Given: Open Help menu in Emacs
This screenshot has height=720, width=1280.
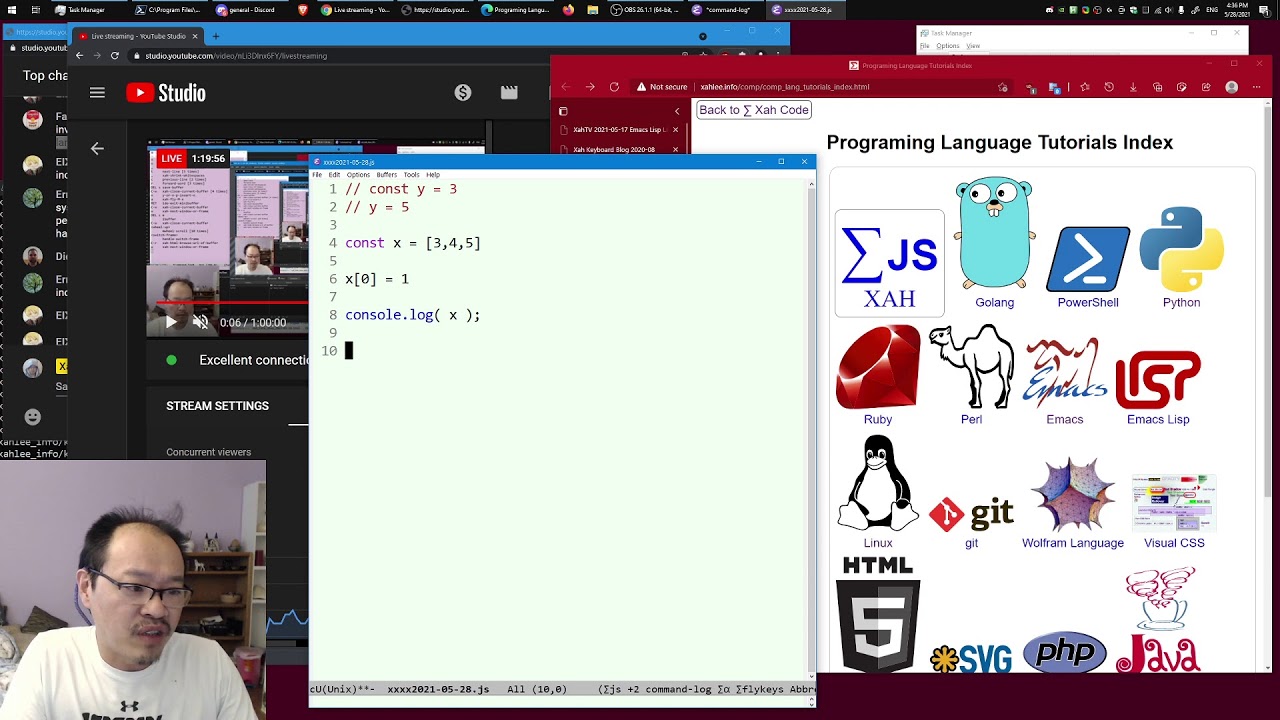Looking at the screenshot, I should [433, 175].
